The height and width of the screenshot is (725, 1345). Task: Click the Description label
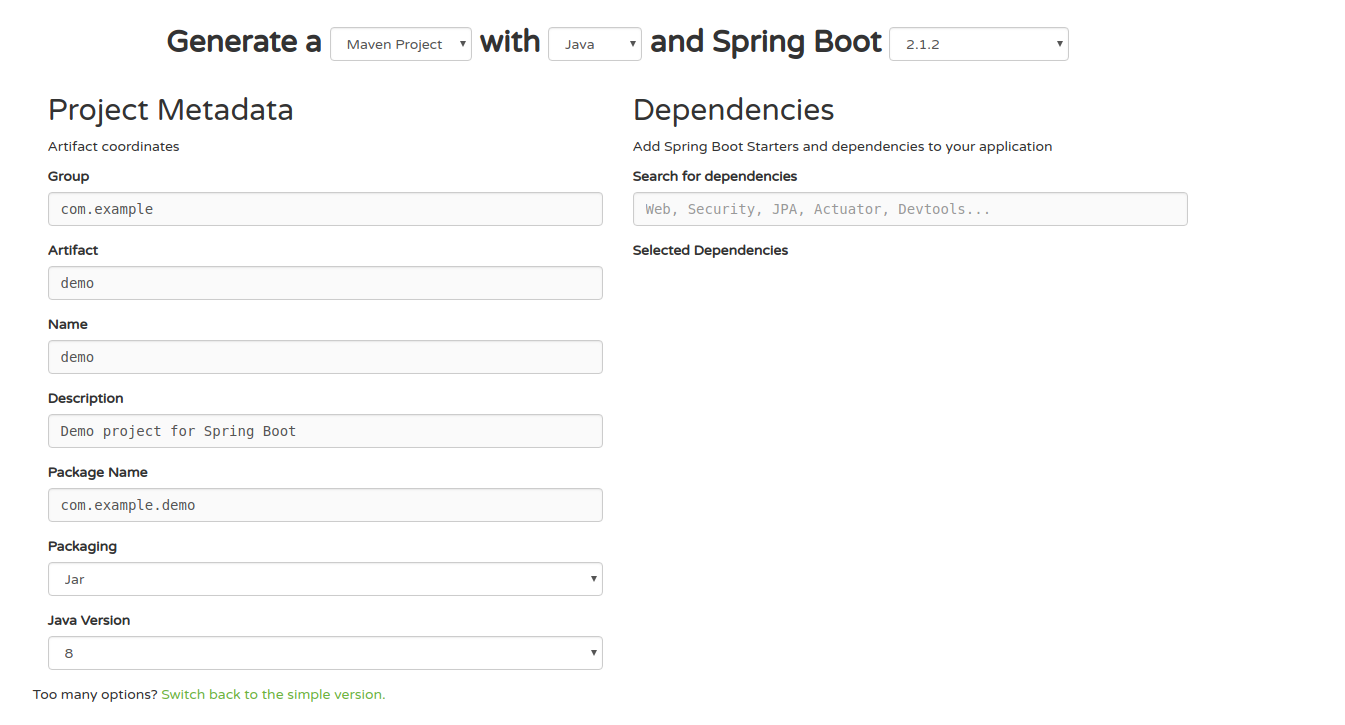(86, 398)
